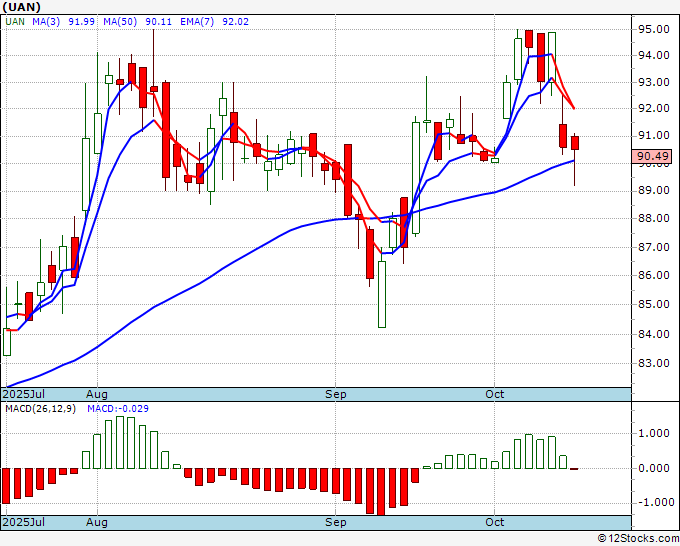Viewport: 680px width, 546px height.
Task: Click the current price tag 90.49
Action: pyautogui.click(x=652, y=156)
